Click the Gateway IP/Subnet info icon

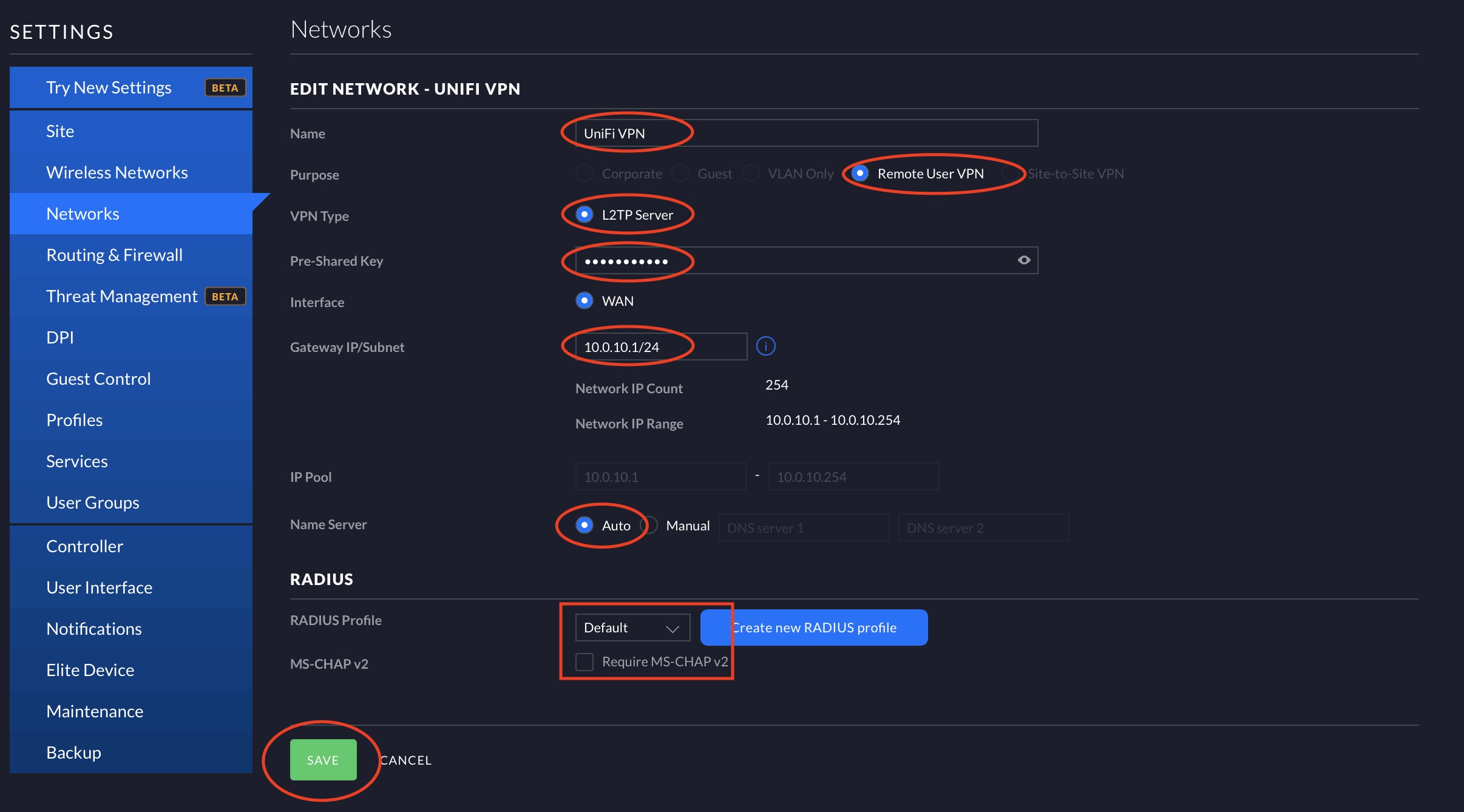(x=766, y=347)
